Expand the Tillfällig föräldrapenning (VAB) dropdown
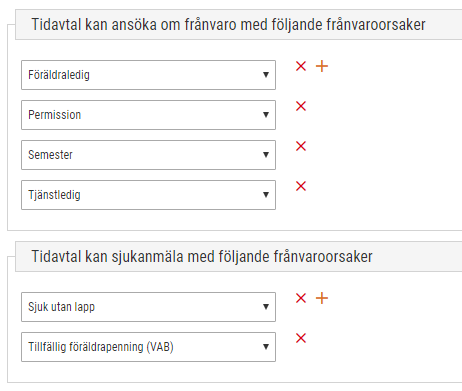Screen dimensions: 462x391 click(148, 347)
